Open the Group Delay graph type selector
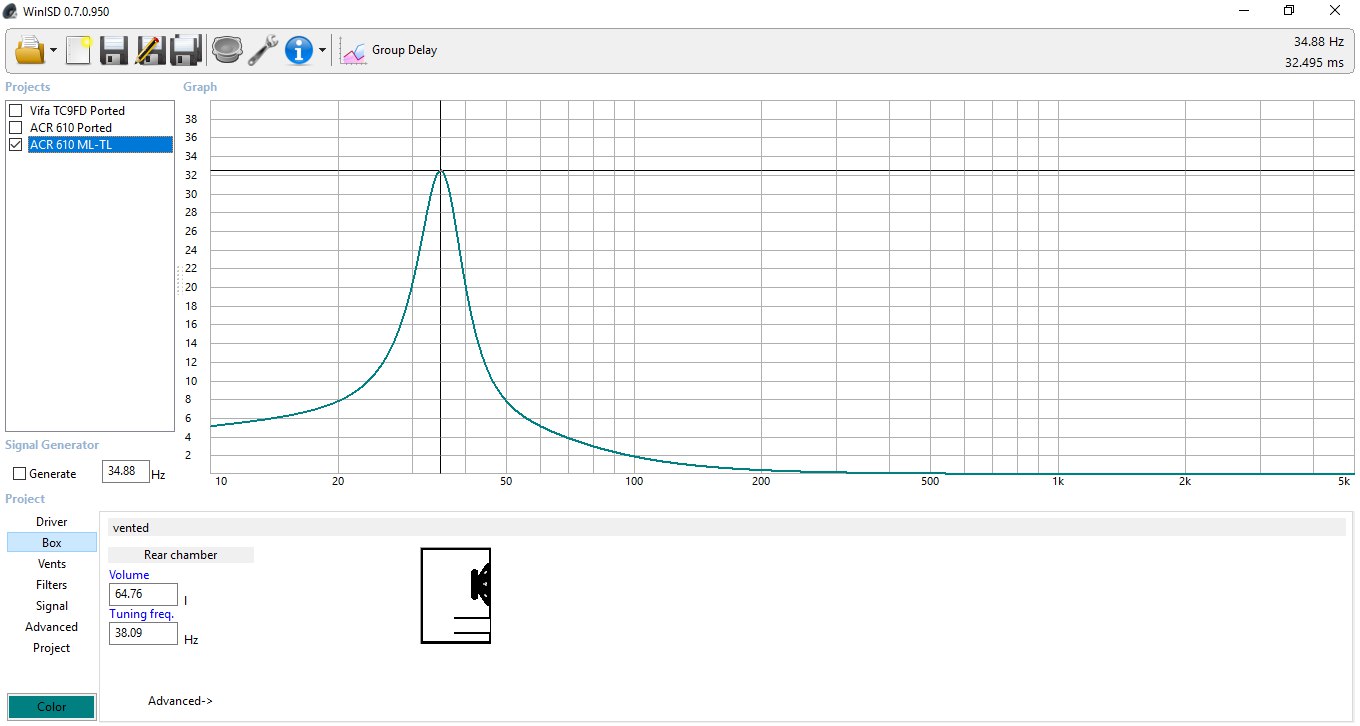 [x=404, y=50]
